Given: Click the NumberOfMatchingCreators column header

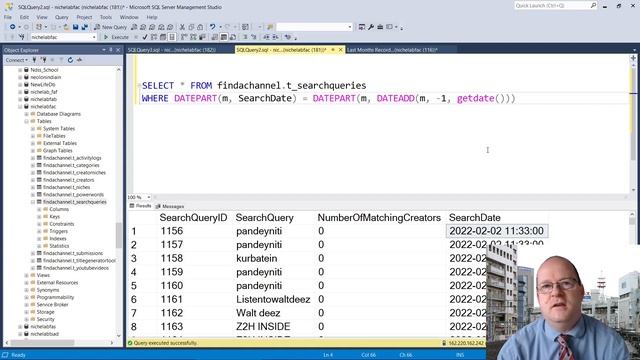Looking at the screenshot, I should click(379, 218).
